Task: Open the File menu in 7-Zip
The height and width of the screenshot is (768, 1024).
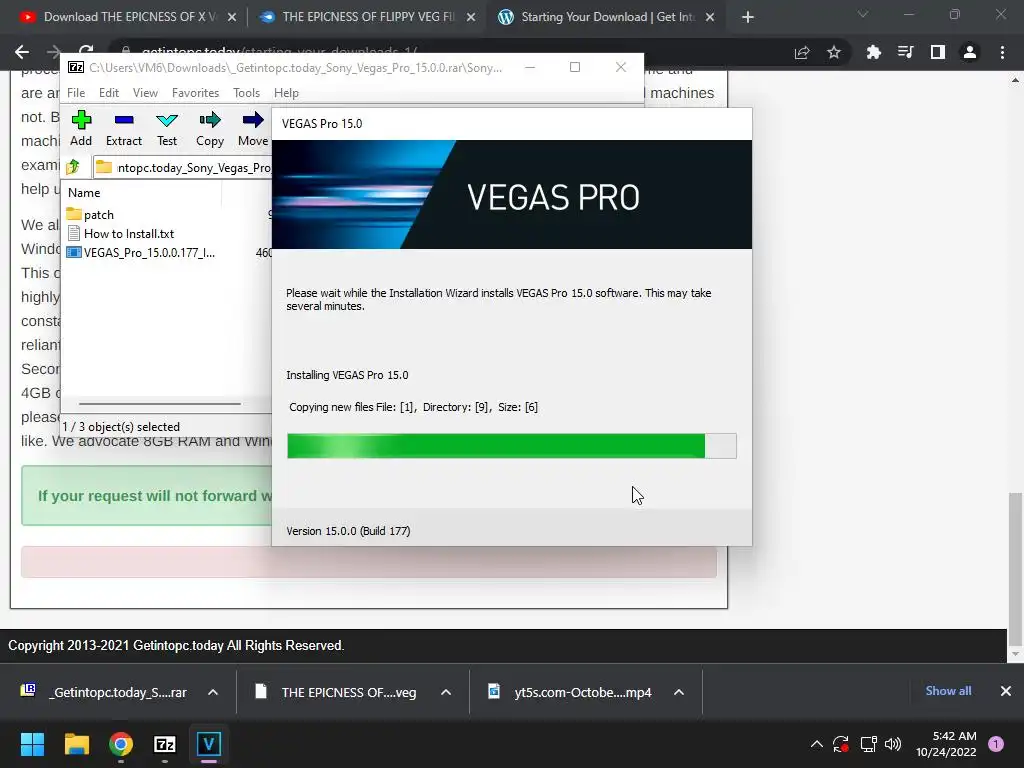Action: 76,93
